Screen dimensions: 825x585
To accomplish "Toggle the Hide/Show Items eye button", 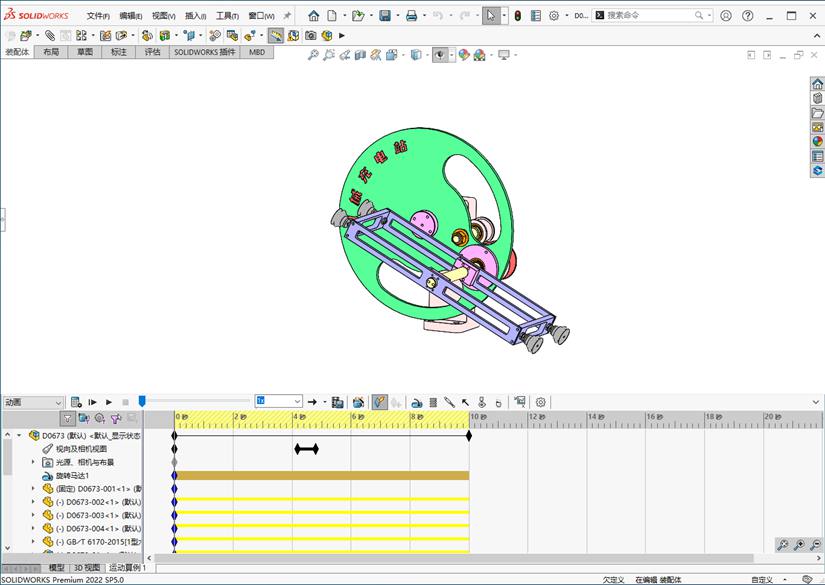I will click(x=440, y=55).
